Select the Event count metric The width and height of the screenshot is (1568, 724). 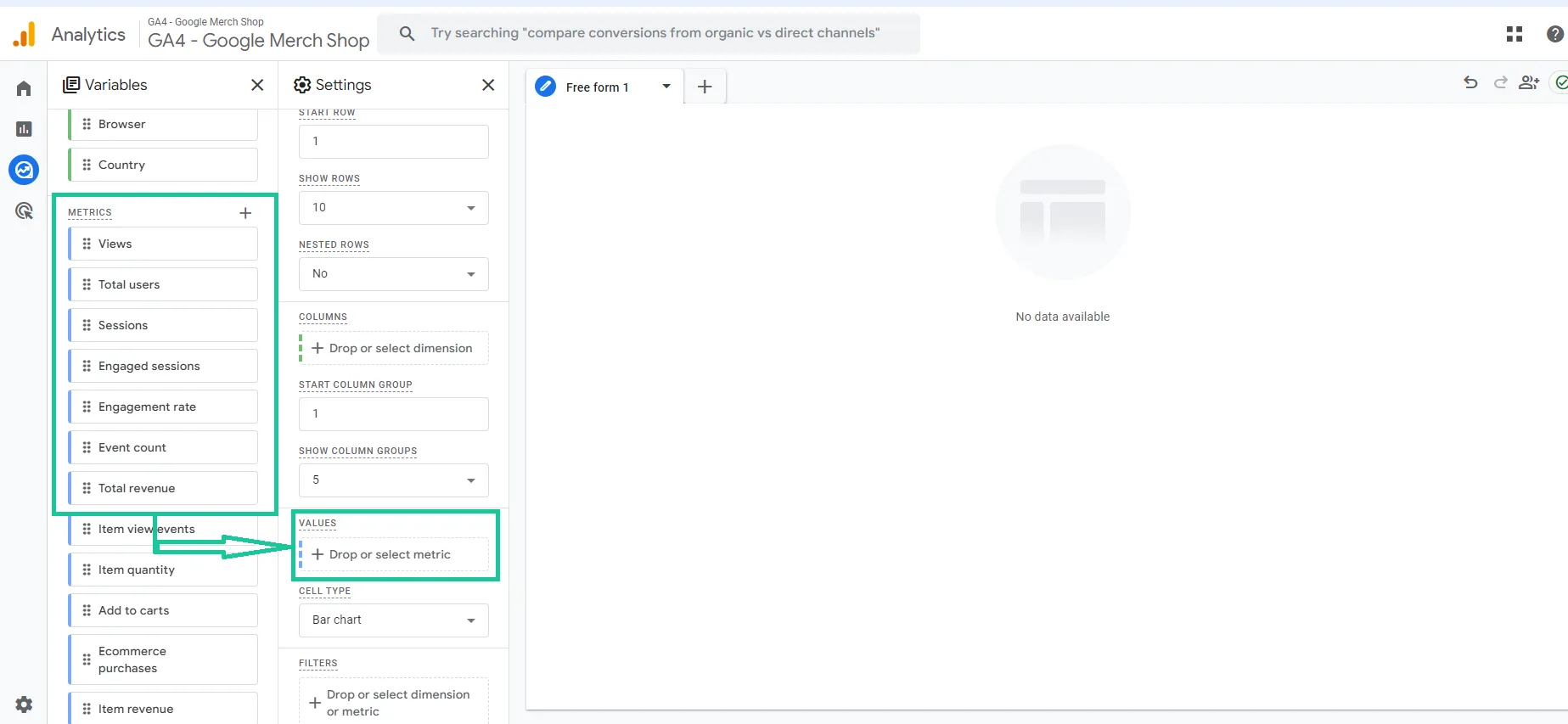pyautogui.click(x=163, y=447)
